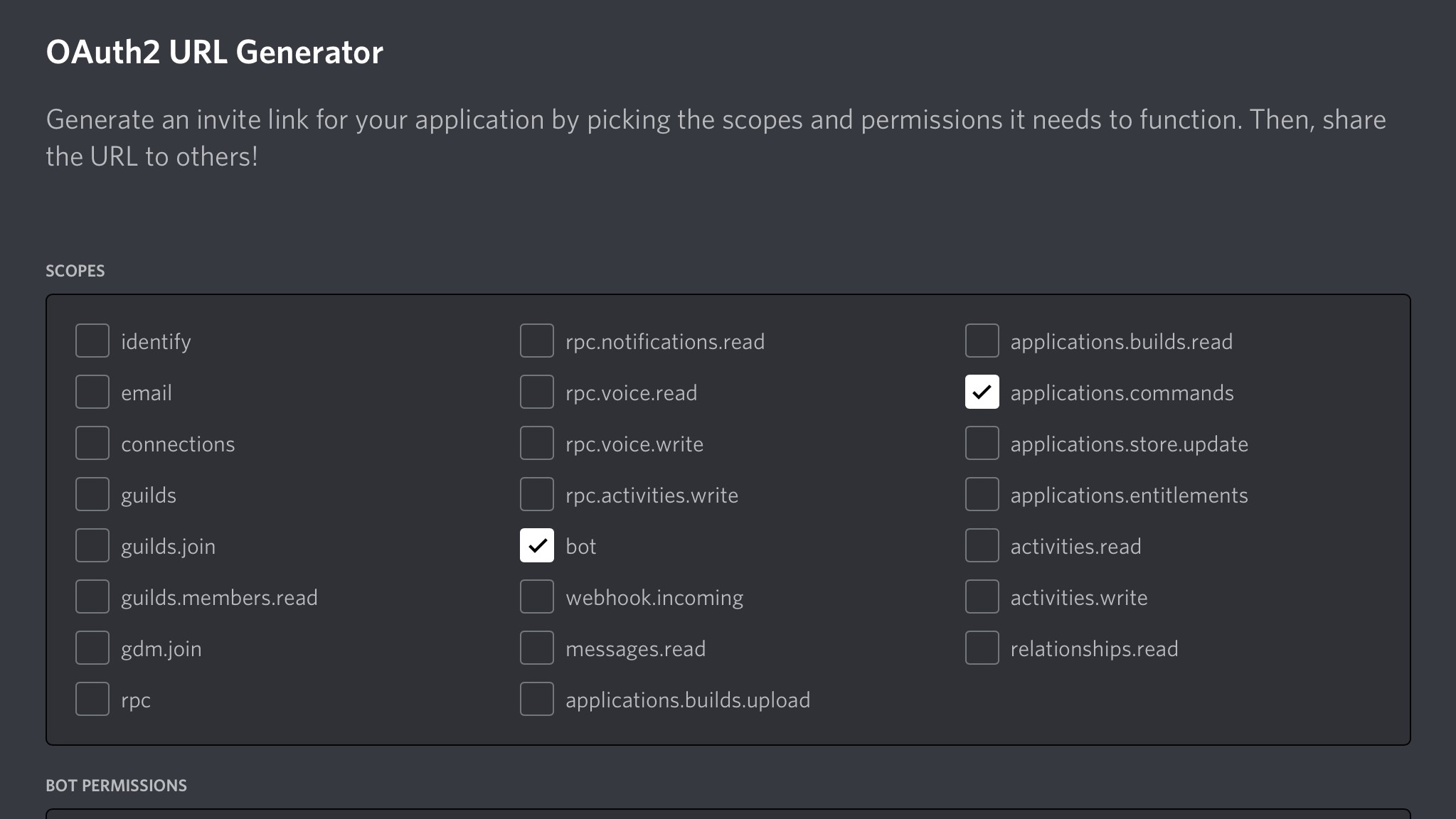Check the email scope
Screen dimensions: 1456x819
92,392
